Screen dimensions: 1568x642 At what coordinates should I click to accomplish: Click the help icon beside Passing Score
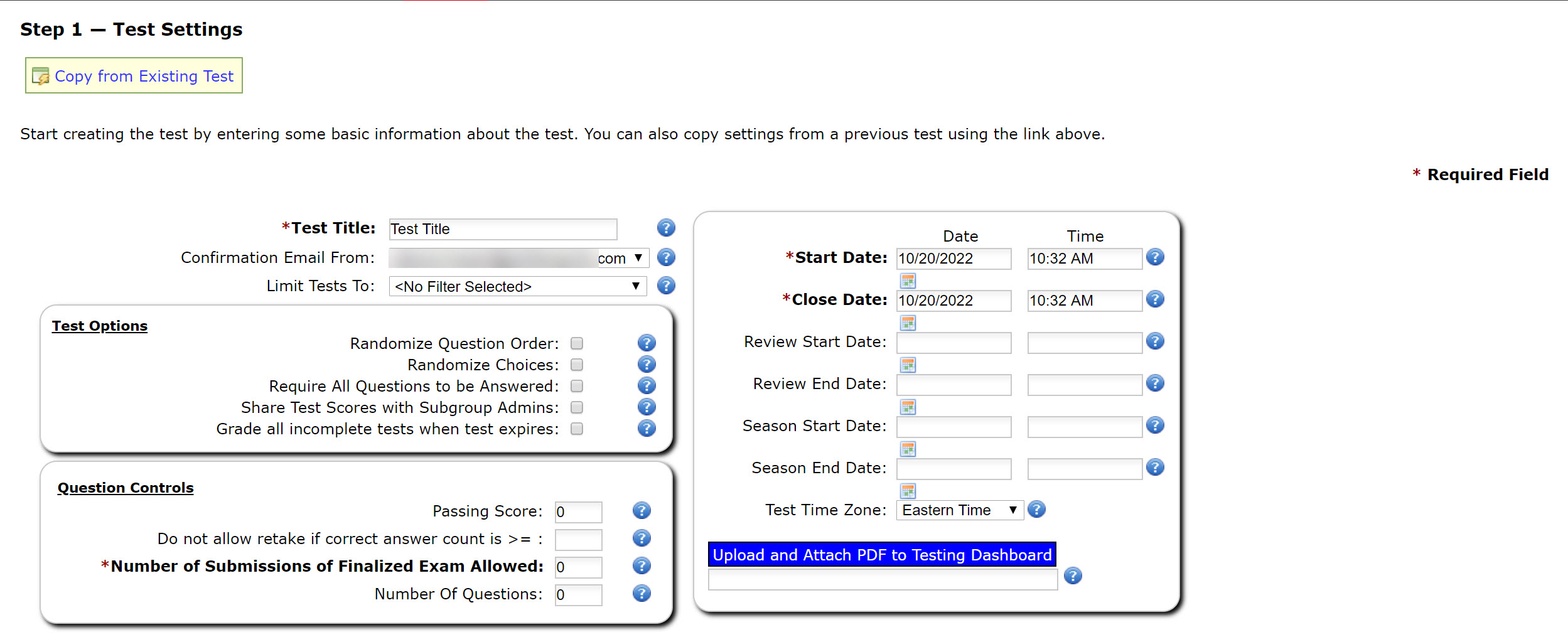click(x=641, y=510)
